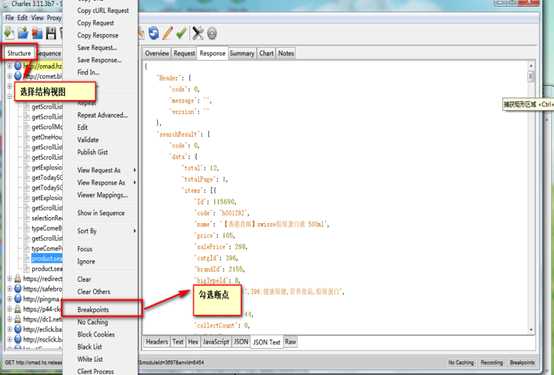Click the Recording status bar button
The image size is (554, 375).
(x=491, y=363)
